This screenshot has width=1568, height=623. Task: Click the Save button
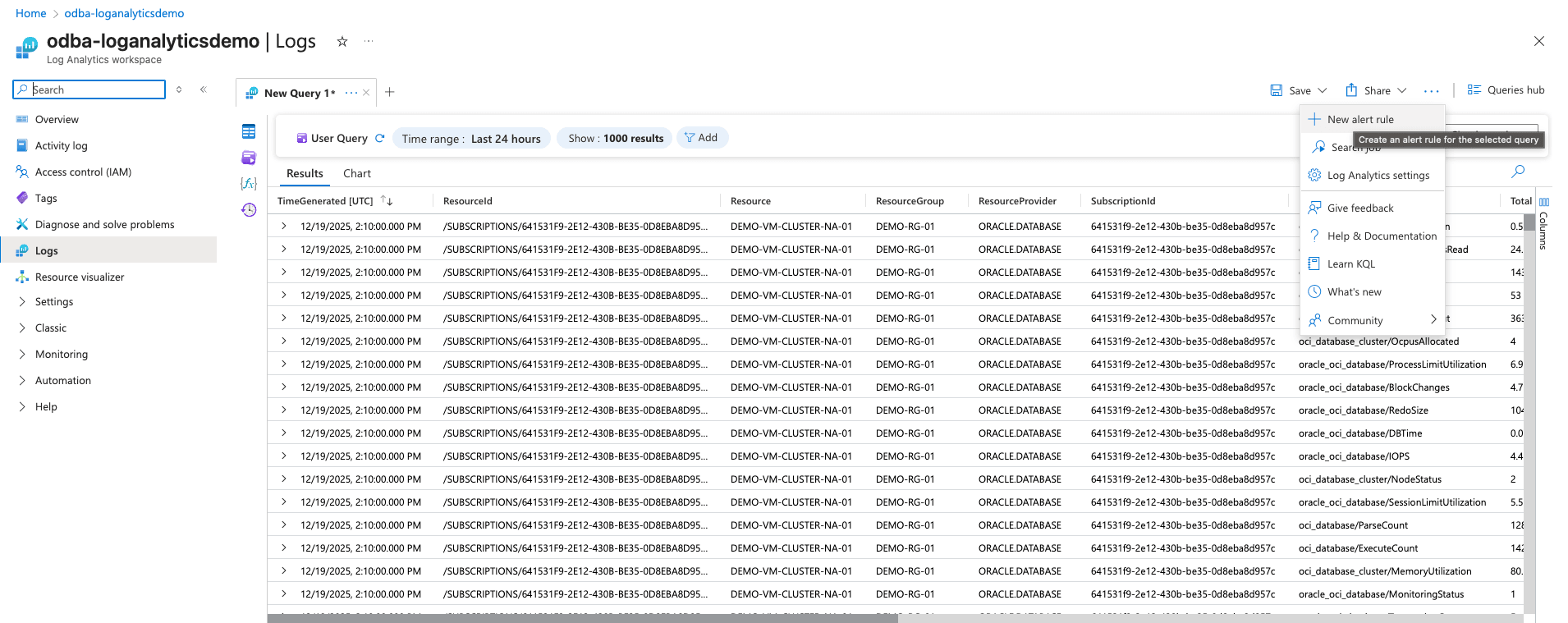tap(1291, 90)
